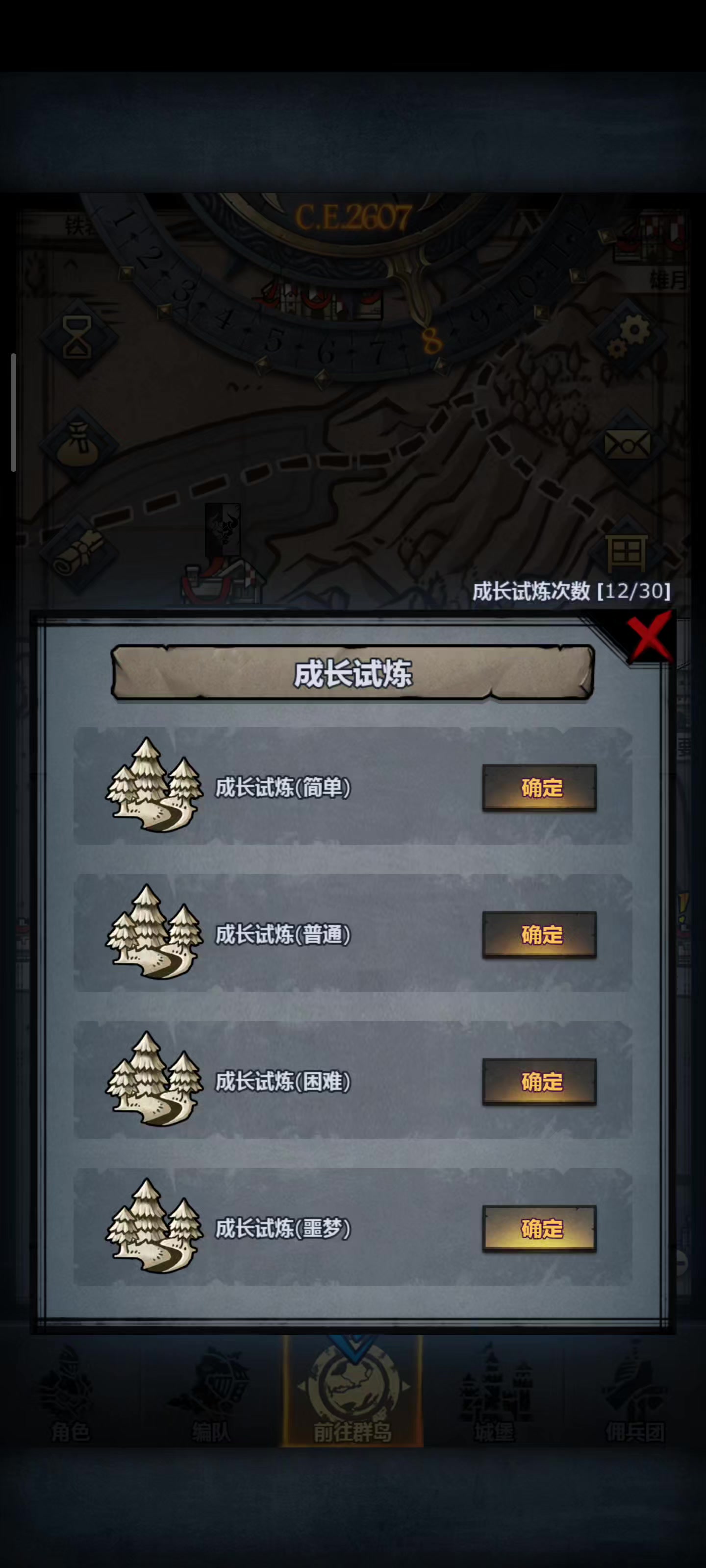Open the money bag icon

(x=78, y=444)
